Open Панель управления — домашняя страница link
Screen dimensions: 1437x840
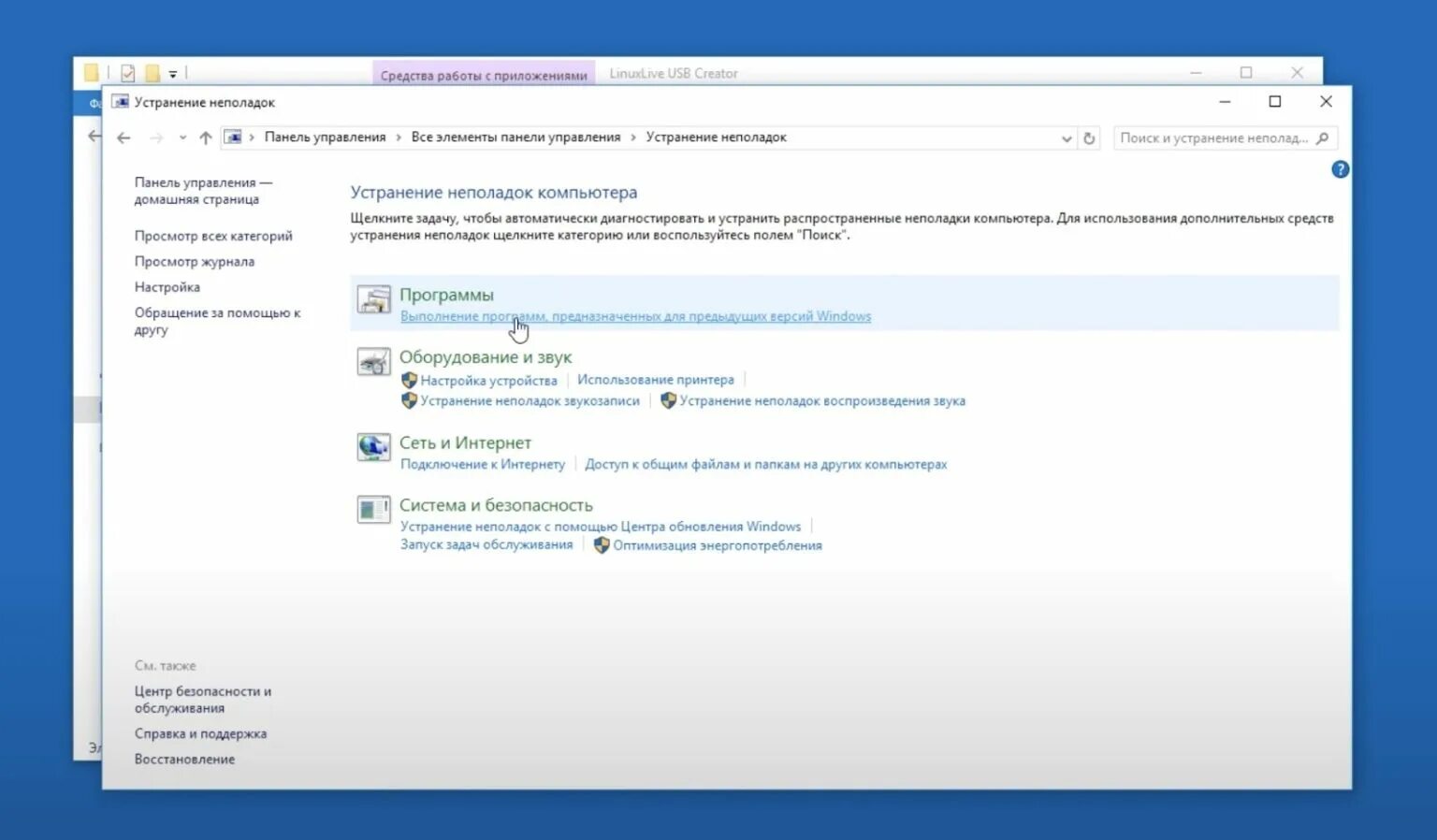203,191
